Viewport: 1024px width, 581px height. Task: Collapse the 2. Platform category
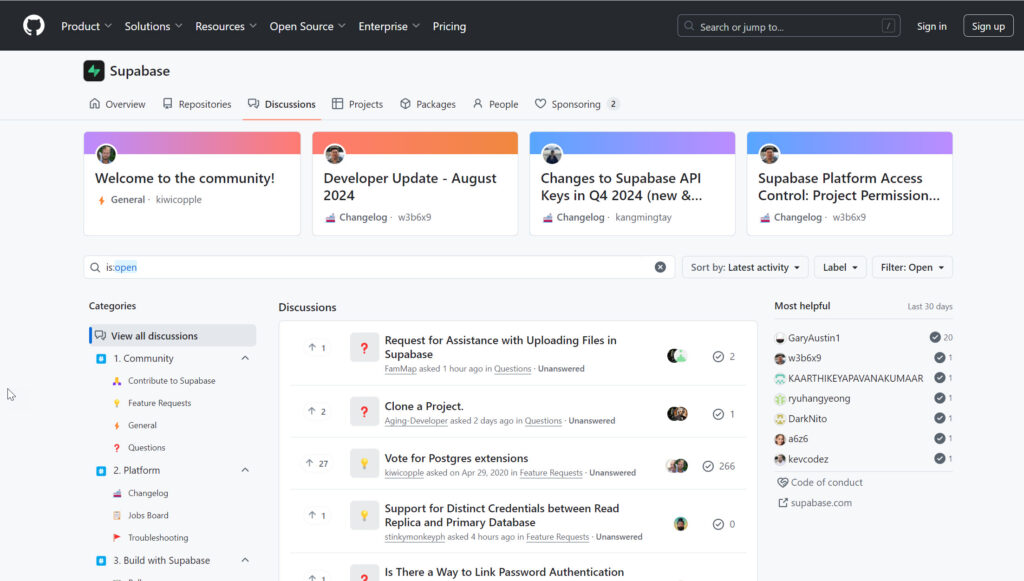coord(245,470)
